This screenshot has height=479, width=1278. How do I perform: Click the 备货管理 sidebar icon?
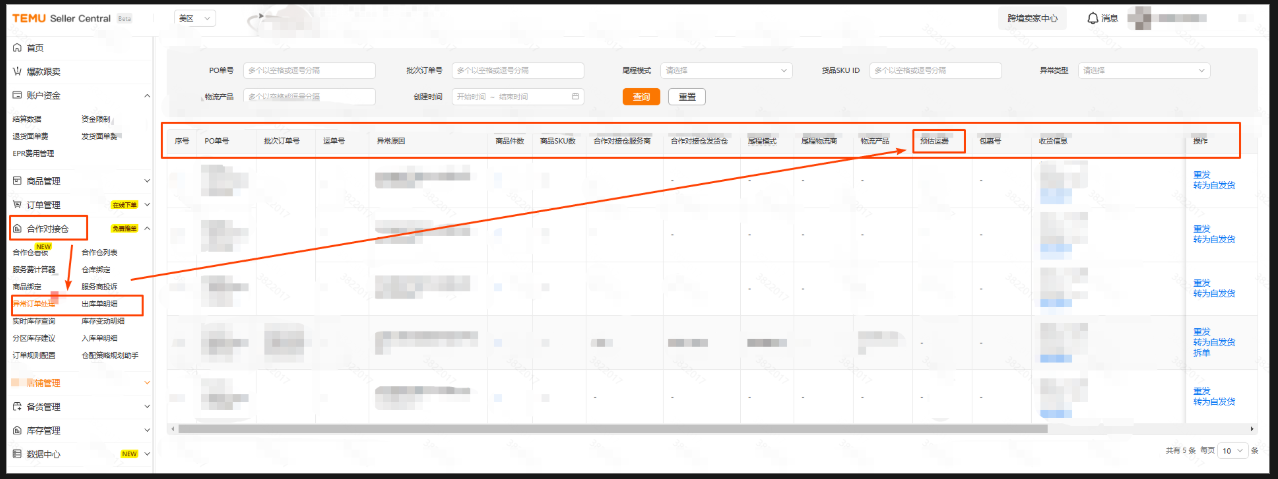coord(17,407)
